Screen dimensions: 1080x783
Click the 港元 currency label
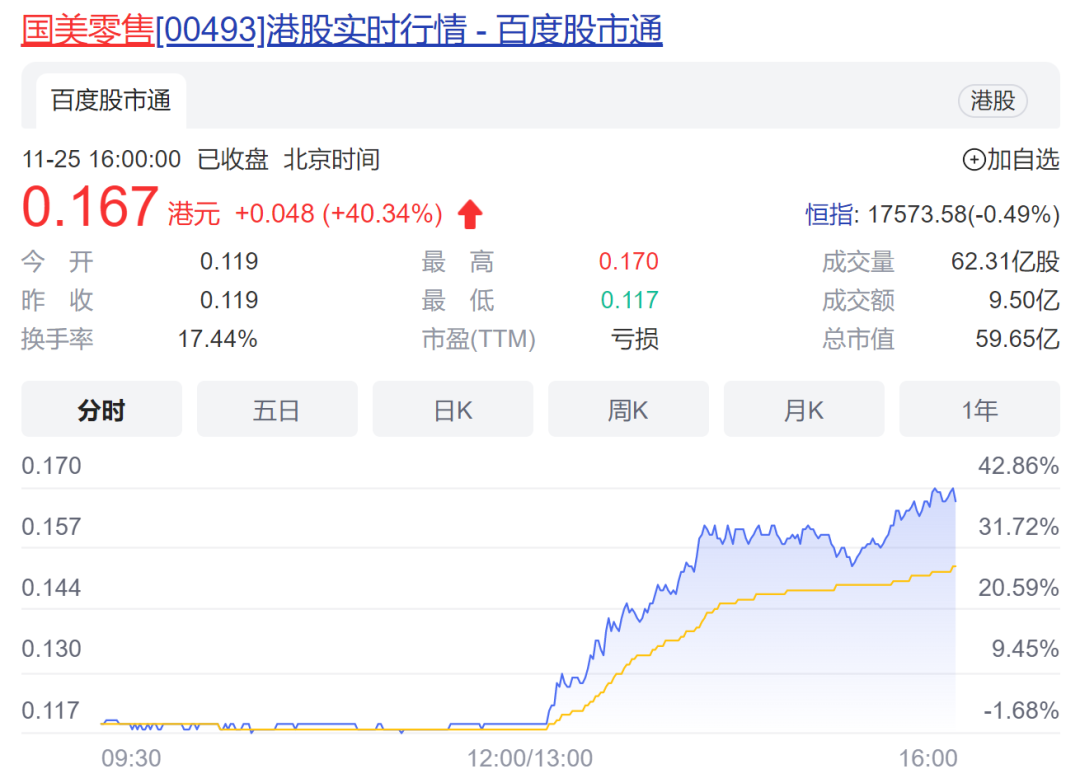194,214
